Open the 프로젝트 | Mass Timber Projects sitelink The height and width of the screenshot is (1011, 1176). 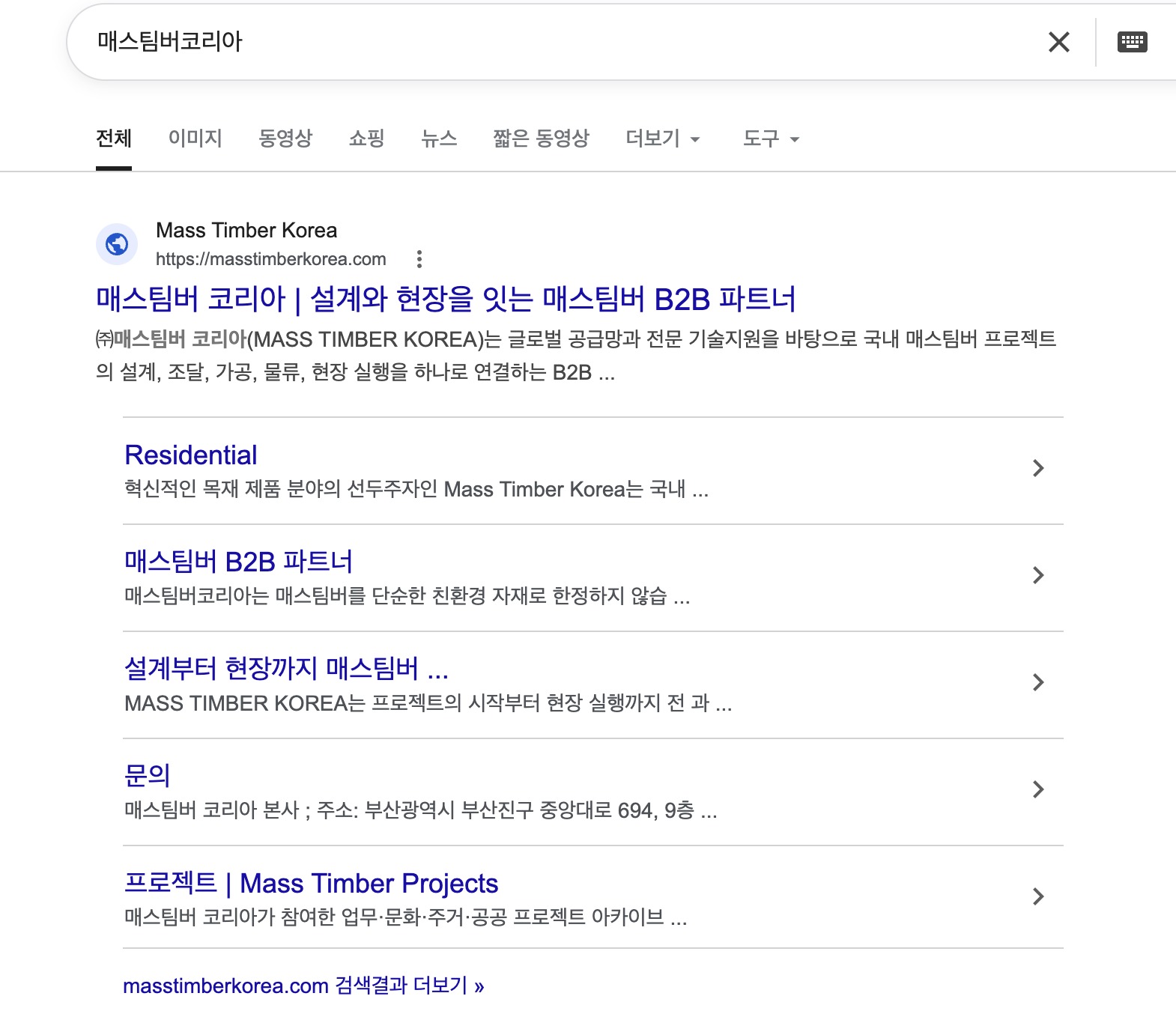311,883
